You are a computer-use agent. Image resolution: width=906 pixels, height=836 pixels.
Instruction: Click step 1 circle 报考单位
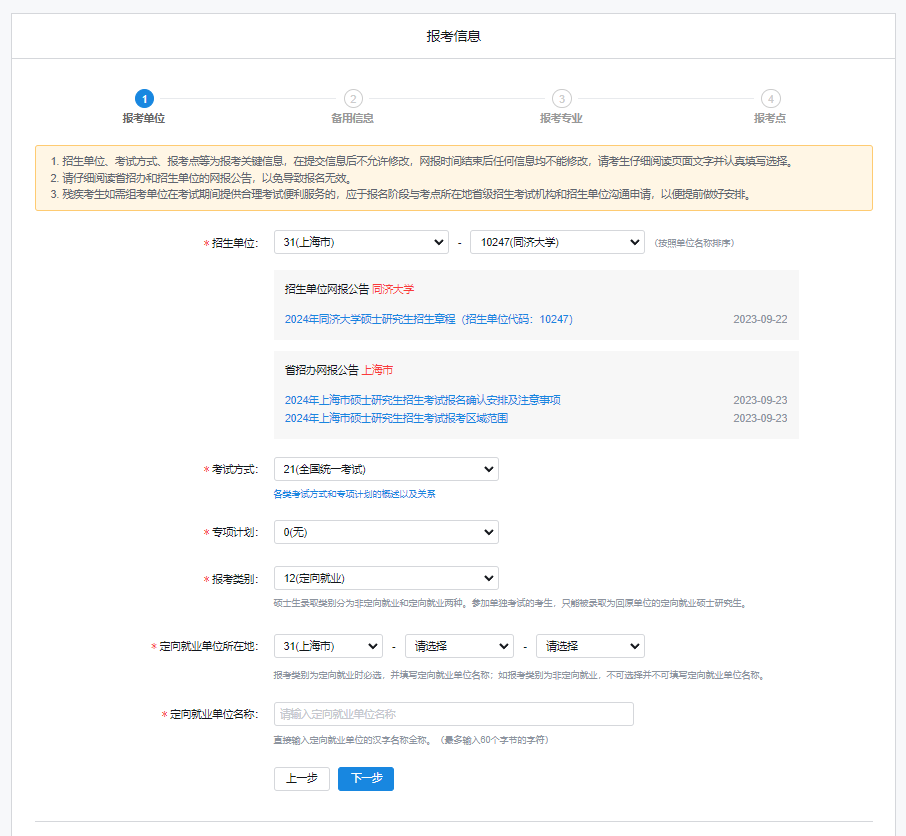tap(144, 98)
